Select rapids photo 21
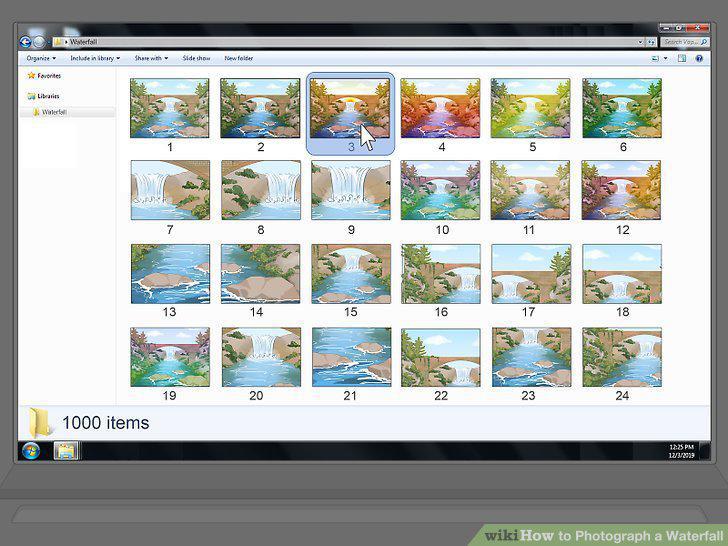 pos(352,357)
